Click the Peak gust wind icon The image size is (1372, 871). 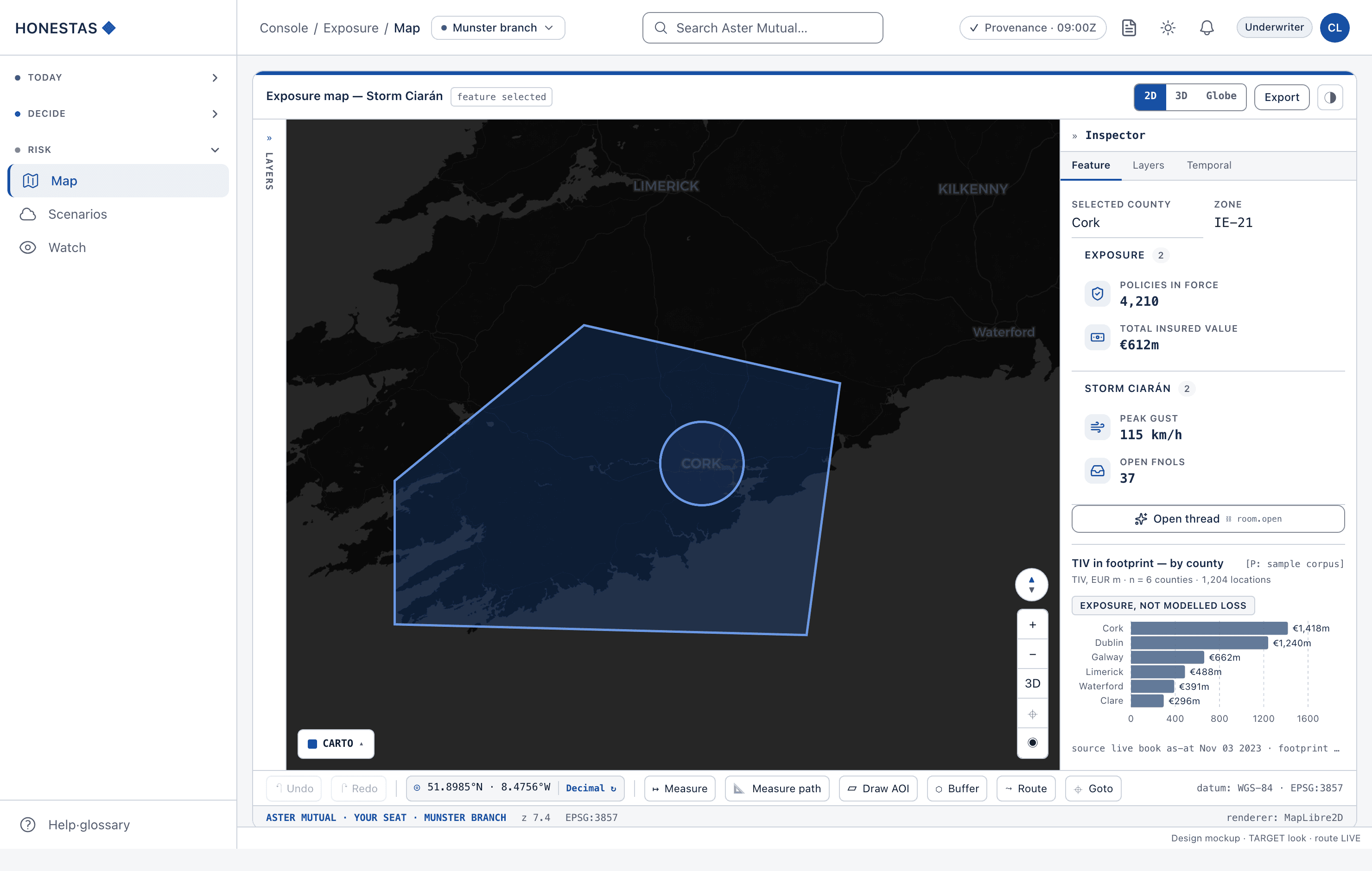click(1097, 427)
